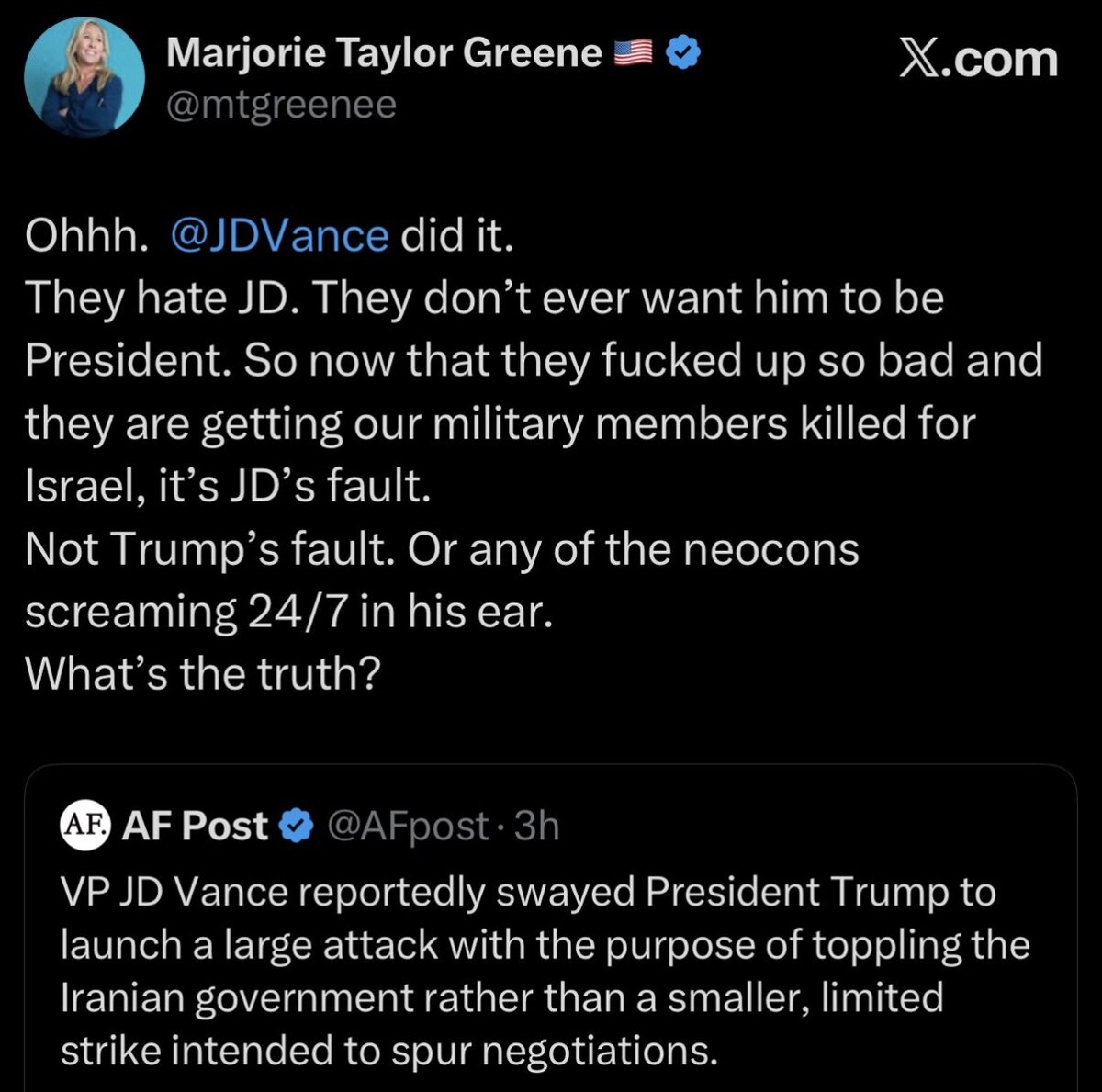1102x1092 pixels.
Task: Click Marjorie Taylor Greene's blue verified badge
Action: (682, 55)
